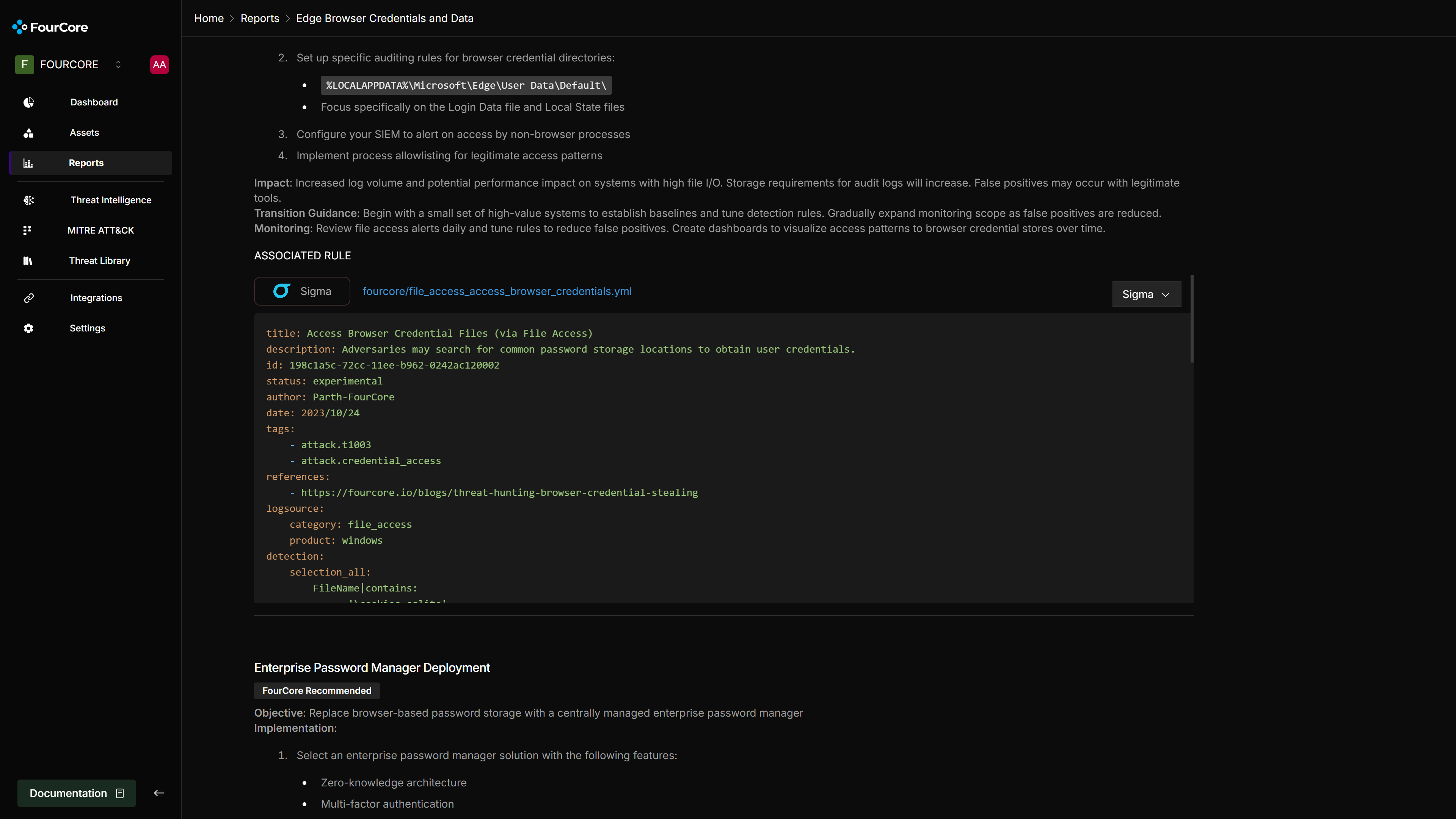Click the status: experimental line

click(x=324, y=381)
